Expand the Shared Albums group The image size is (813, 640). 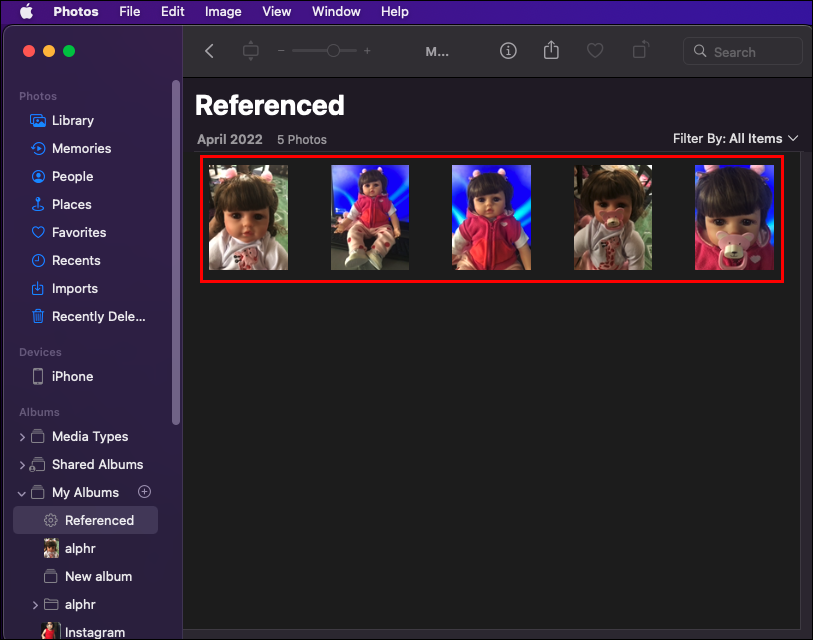pyautogui.click(x=22, y=465)
